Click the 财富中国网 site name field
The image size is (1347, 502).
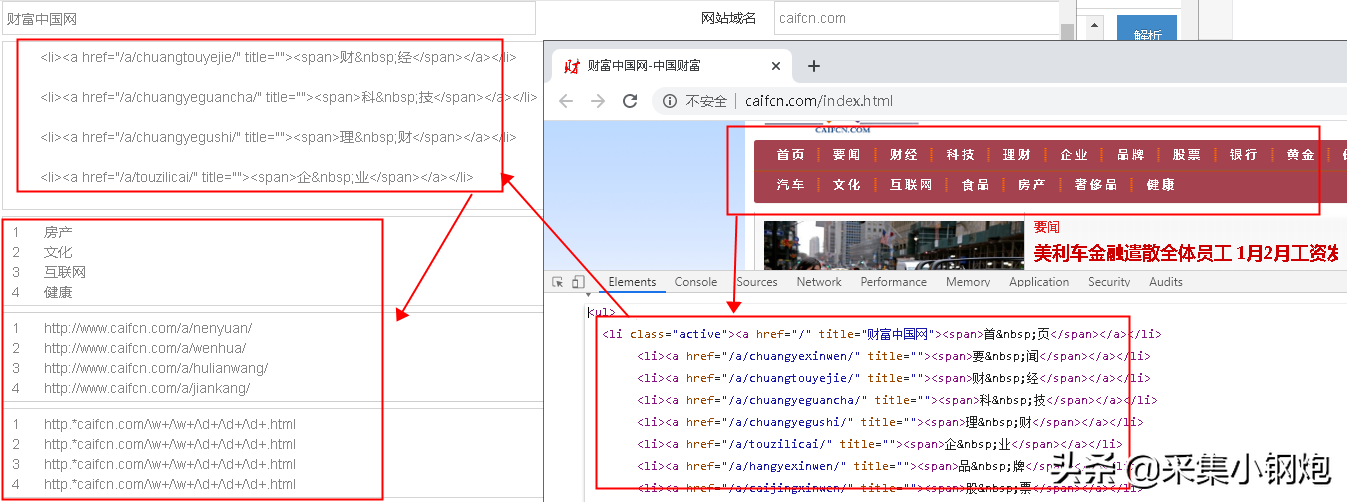[268, 18]
